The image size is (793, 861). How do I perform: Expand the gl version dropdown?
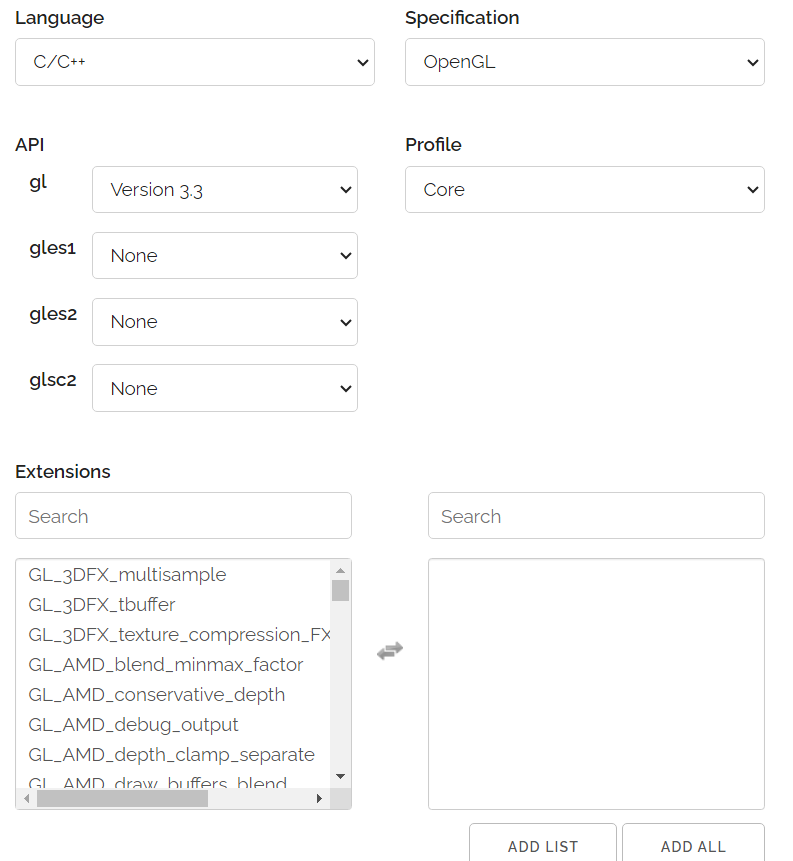point(225,189)
